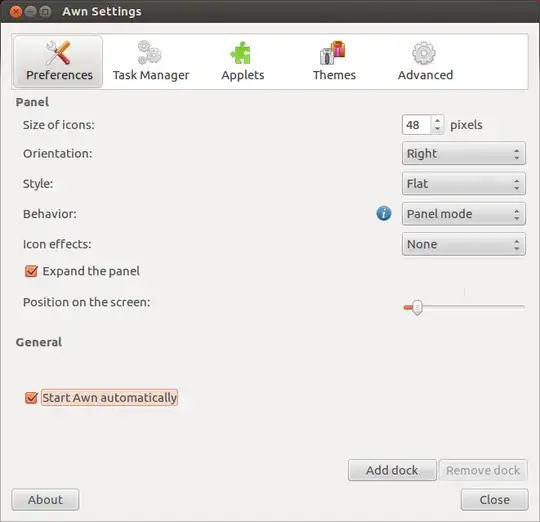Click the Position on the screen label
Screen dimensions: 540x522
click(86, 302)
